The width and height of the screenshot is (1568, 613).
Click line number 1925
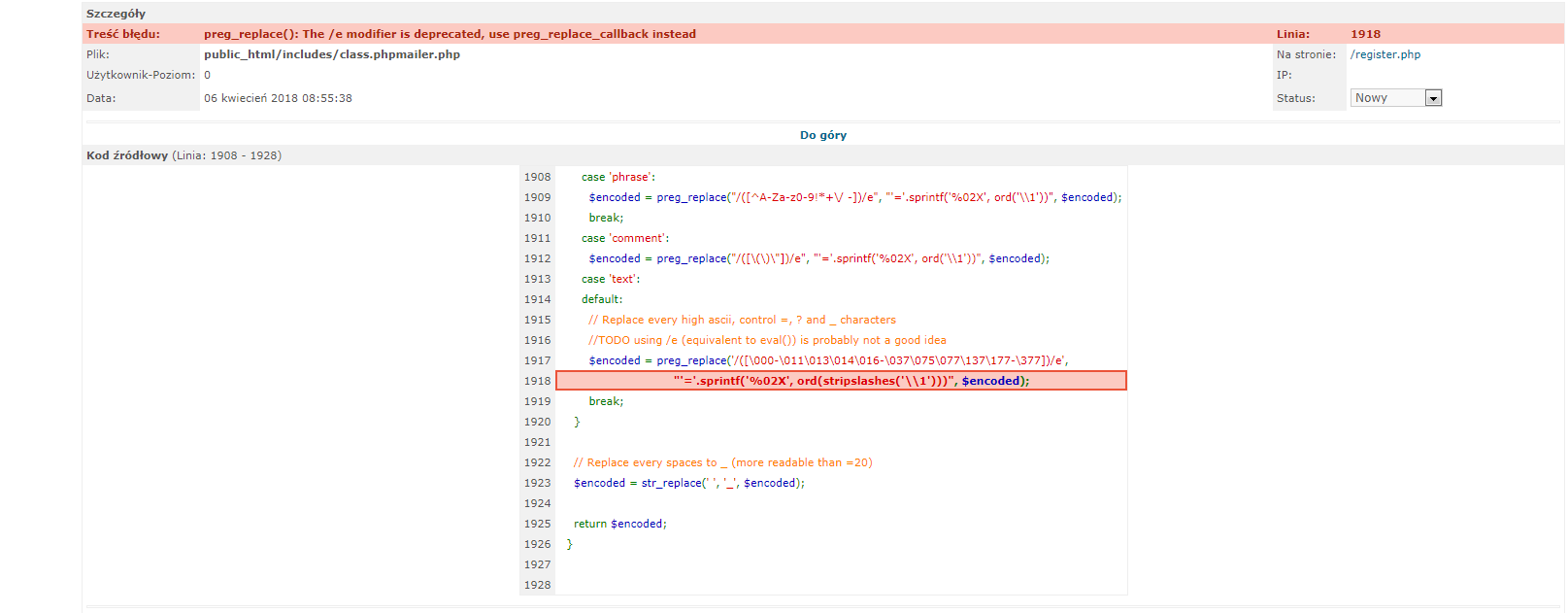(x=537, y=524)
